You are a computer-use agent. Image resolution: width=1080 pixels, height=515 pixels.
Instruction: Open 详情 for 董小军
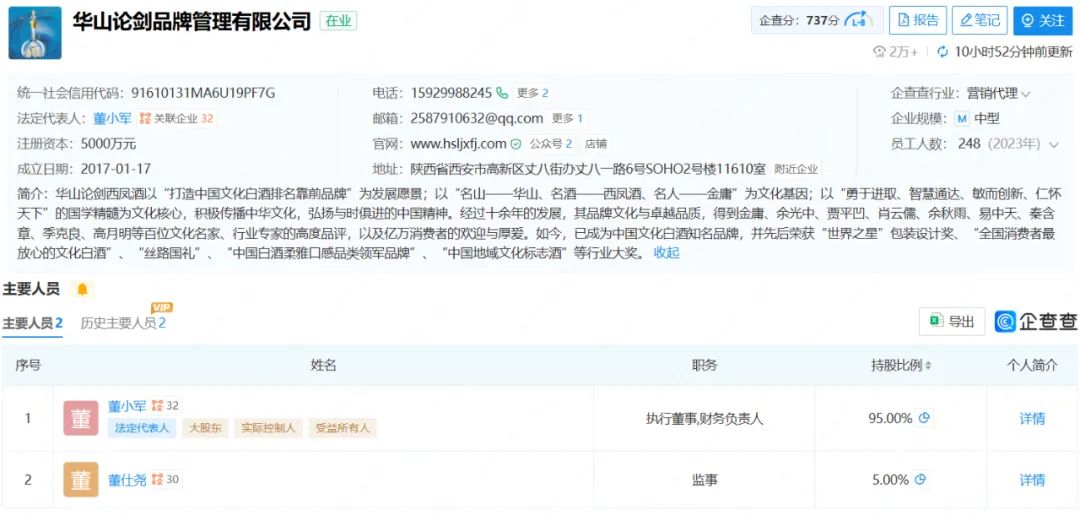point(1032,419)
